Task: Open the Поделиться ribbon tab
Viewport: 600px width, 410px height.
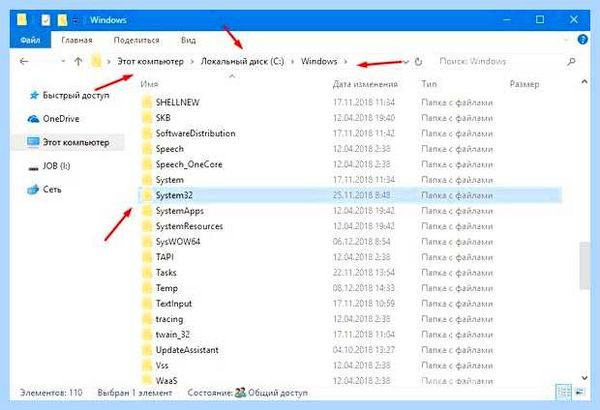Action: pyautogui.click(x=137, y=40)
